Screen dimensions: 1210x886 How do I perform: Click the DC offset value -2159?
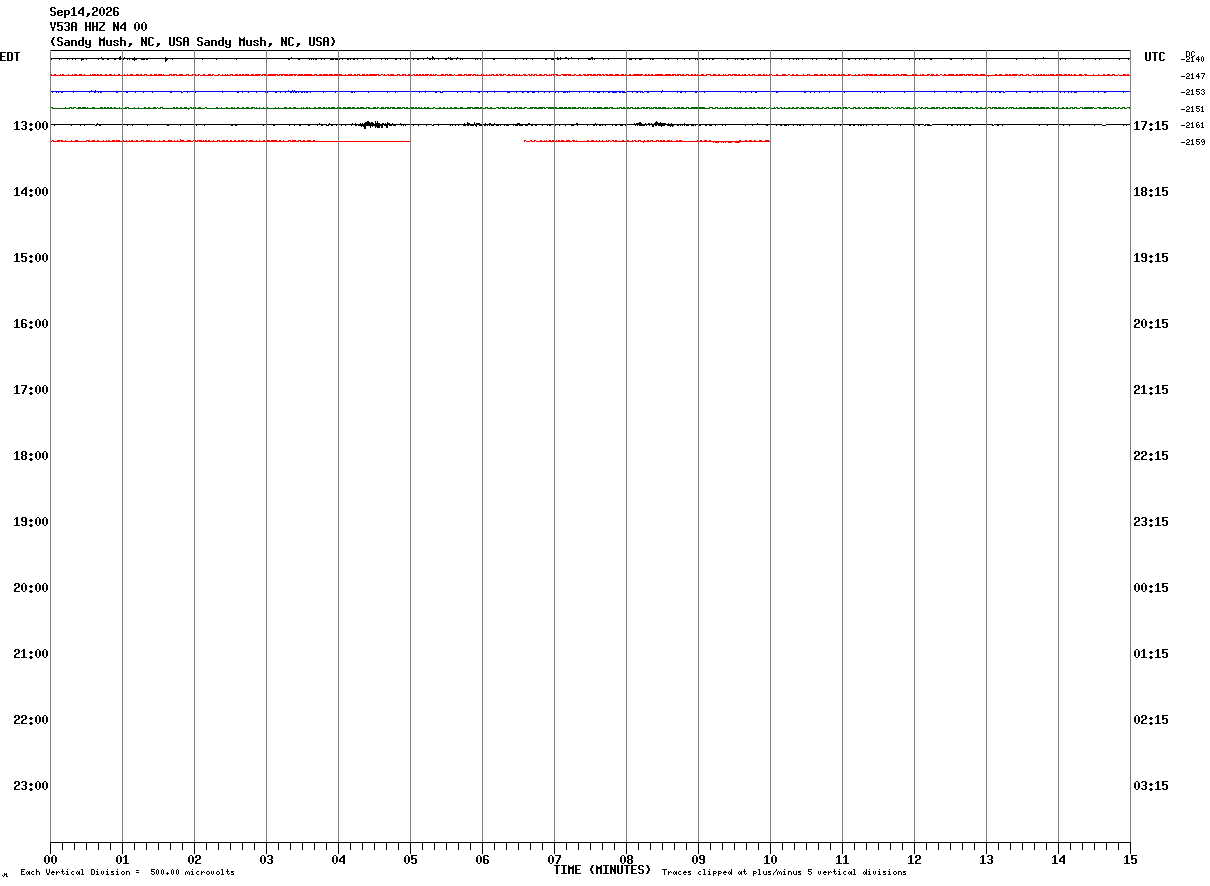point(1193,142)
